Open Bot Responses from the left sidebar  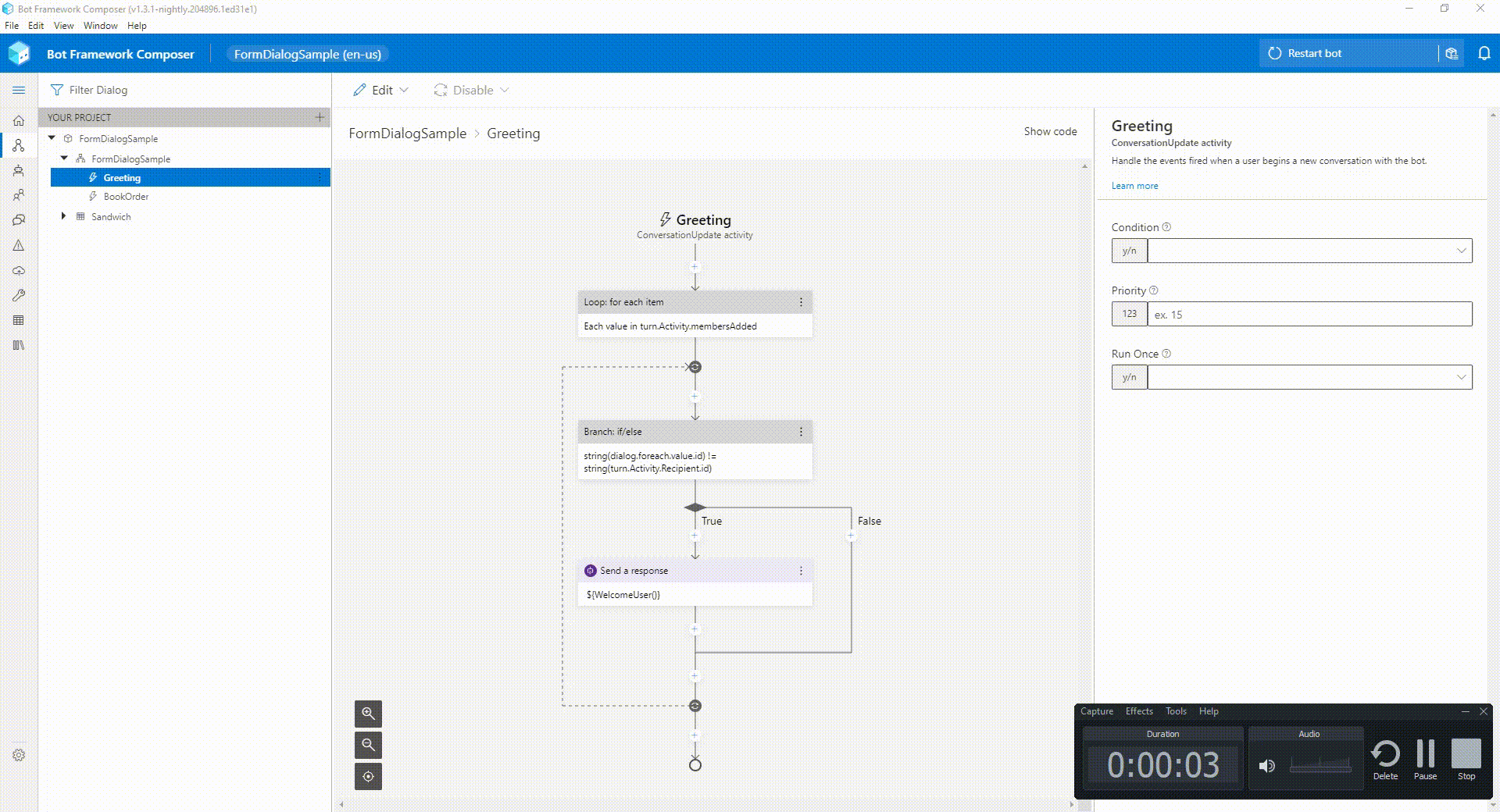(19, 170)
